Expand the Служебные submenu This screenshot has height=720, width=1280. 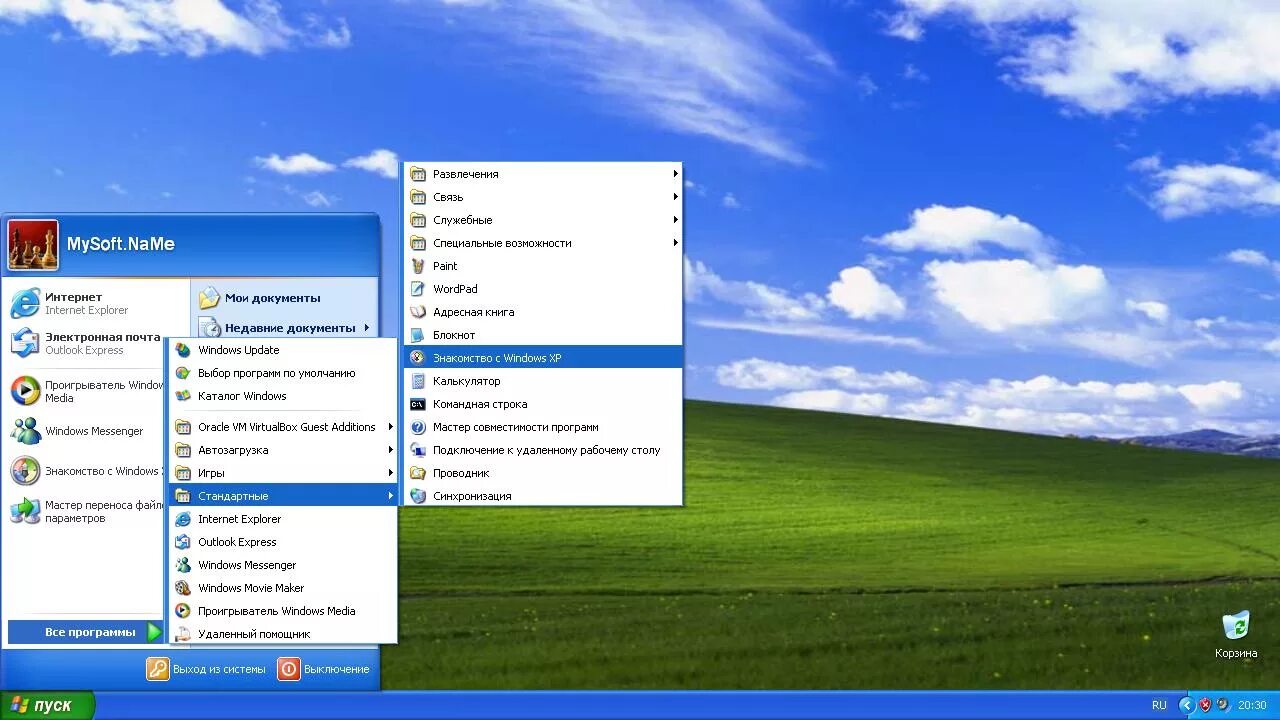click(x=544, y=220)
